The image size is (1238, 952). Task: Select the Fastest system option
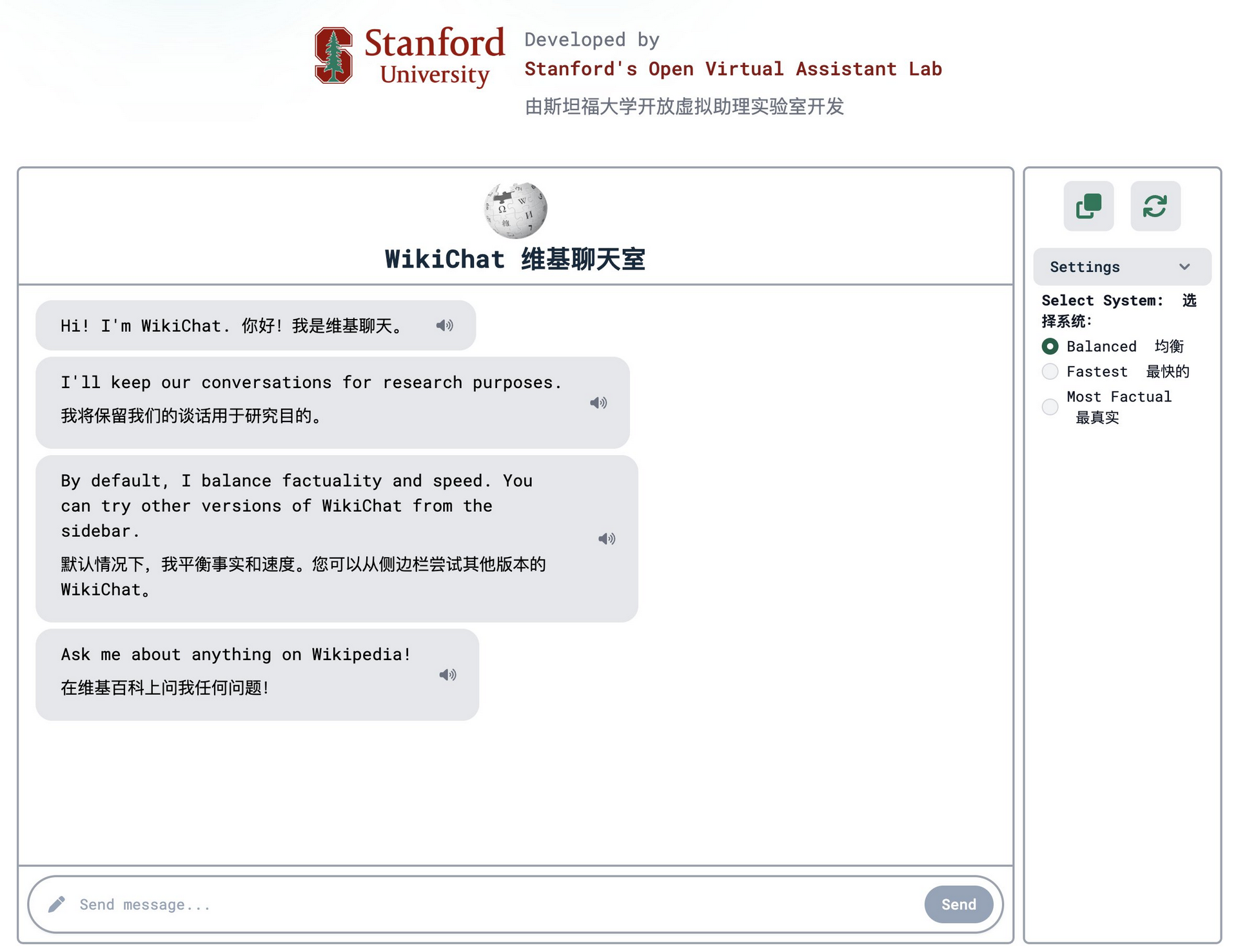tap(1050, 371)
